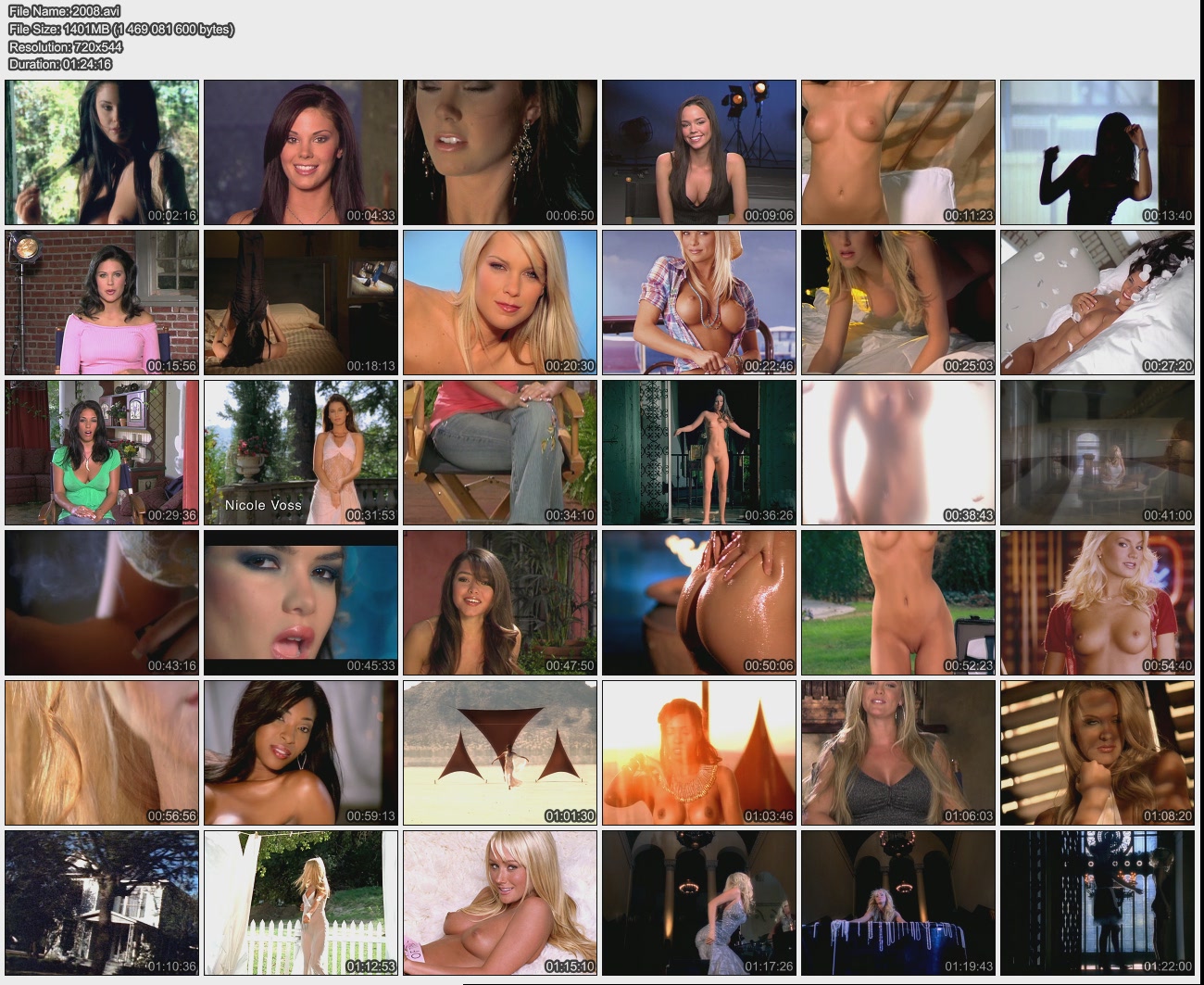Open the thumbnail marked 00:09:06
The width and height of the screenshot is (1204, 985).
tap(699, 152)
